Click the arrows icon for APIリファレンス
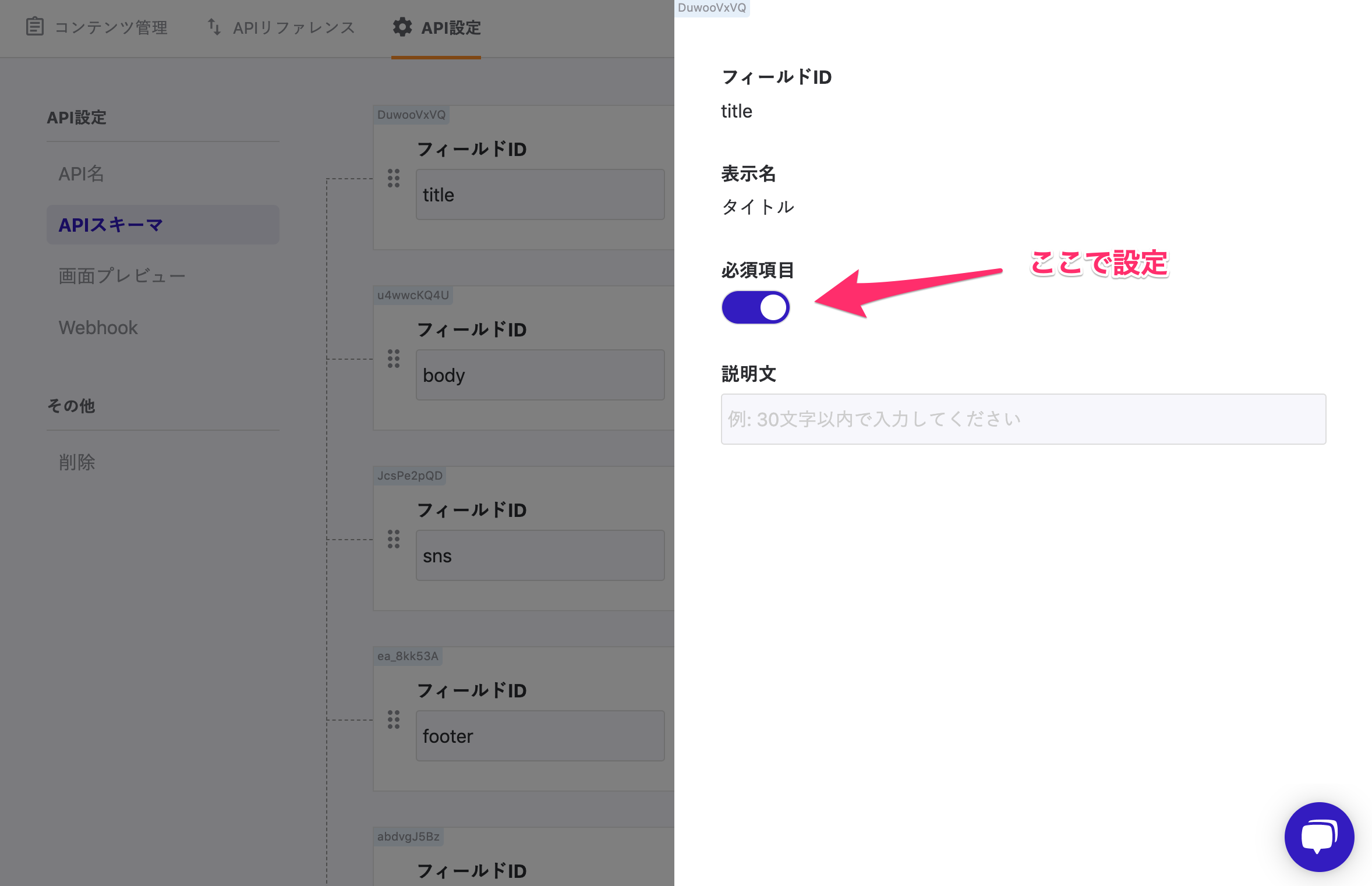Screen dimensions: 1372x886 point(214,27)
